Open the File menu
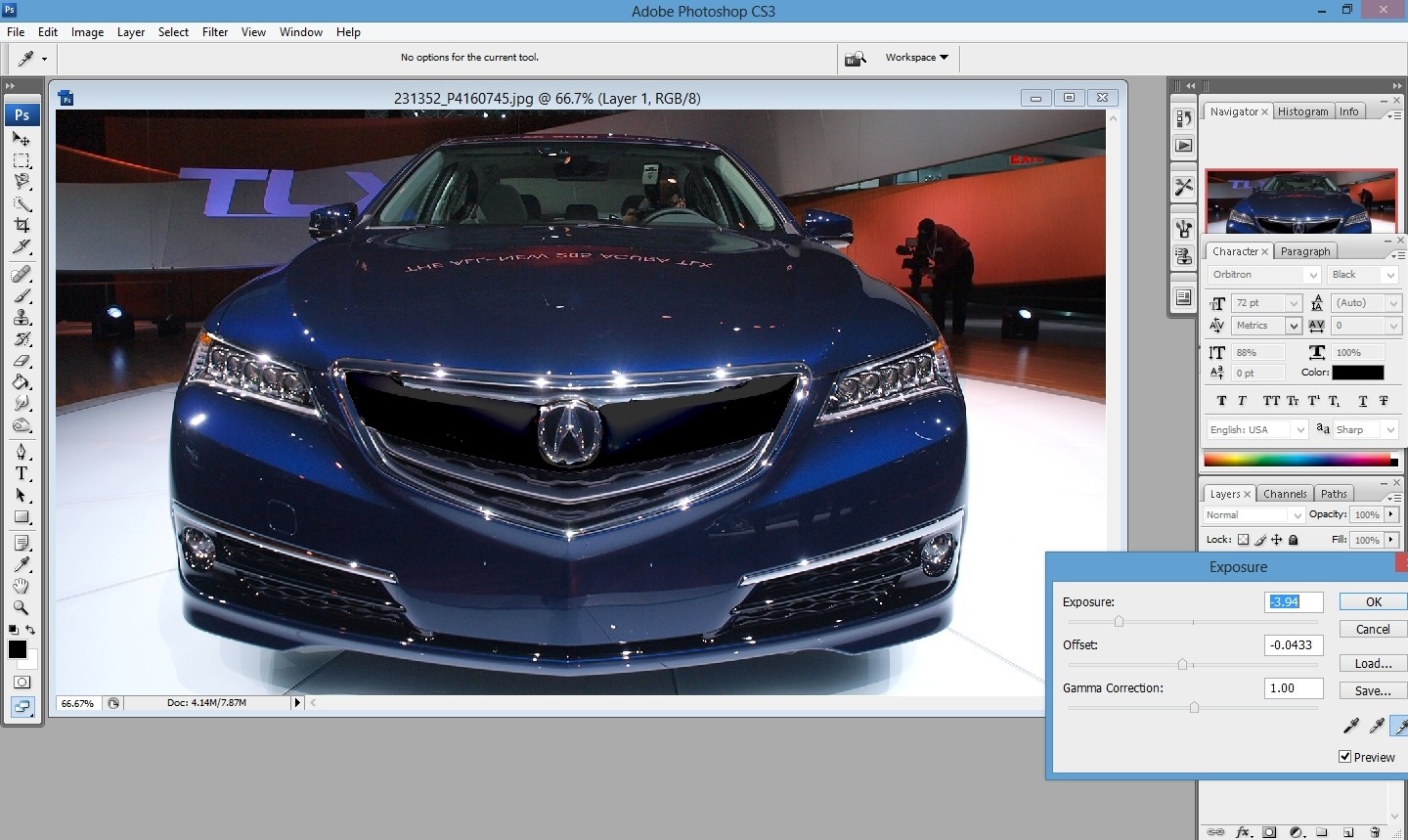 [16, 32]
